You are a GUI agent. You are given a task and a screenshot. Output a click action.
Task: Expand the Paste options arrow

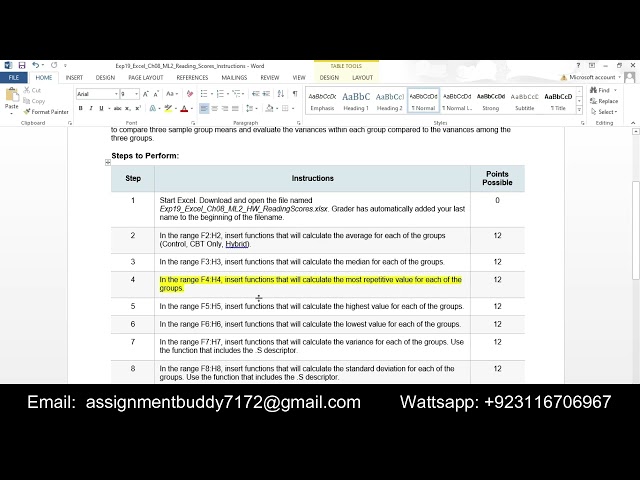pos(11,113)
